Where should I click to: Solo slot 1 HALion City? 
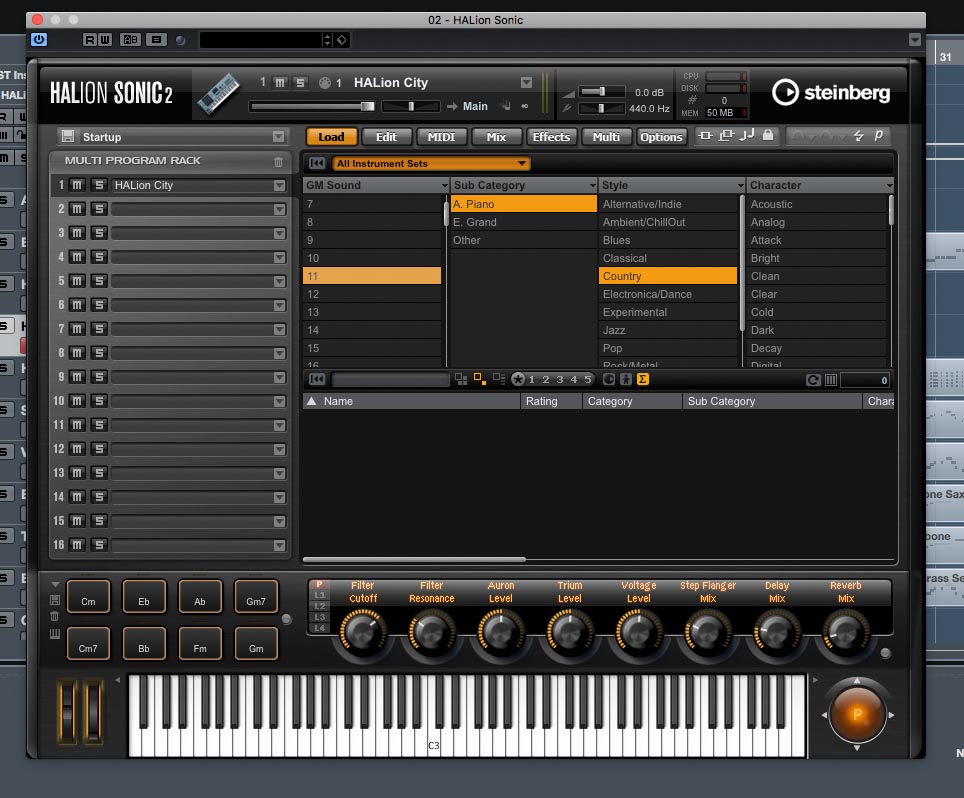pyautogui.click(x=99, y=185)
